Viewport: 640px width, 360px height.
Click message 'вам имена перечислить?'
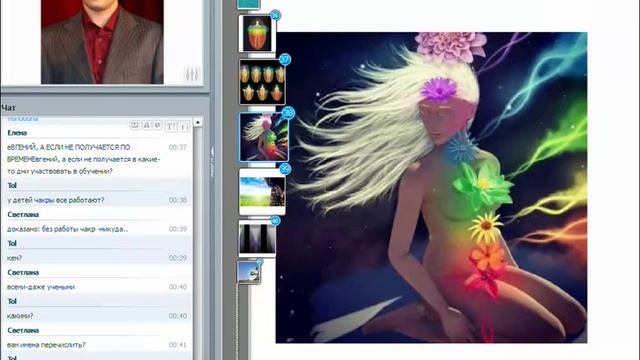pos(46,345)
